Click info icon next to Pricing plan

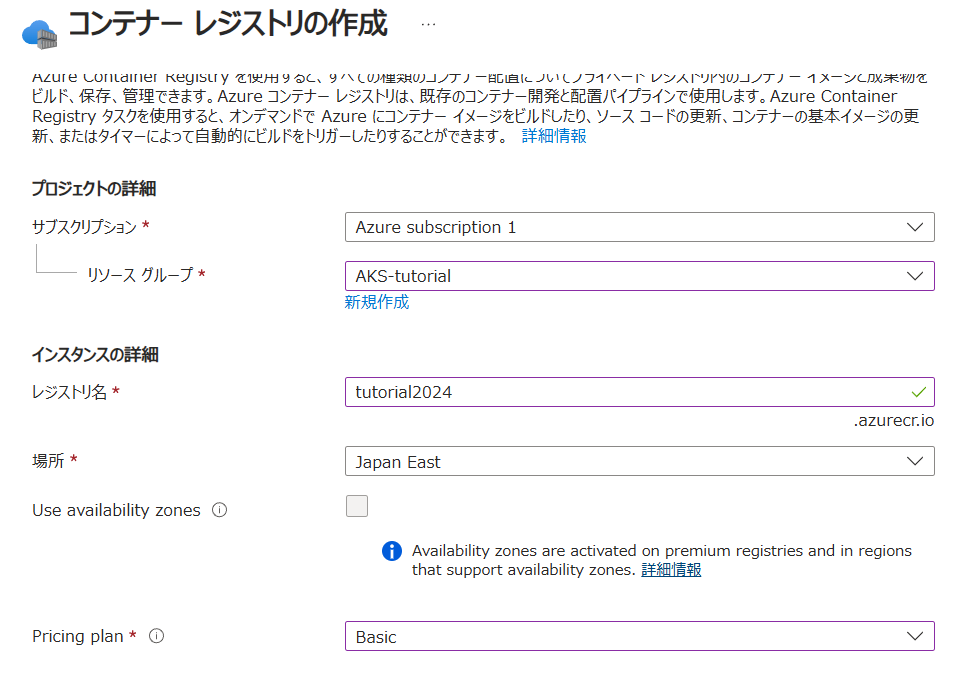click(156, 636)
